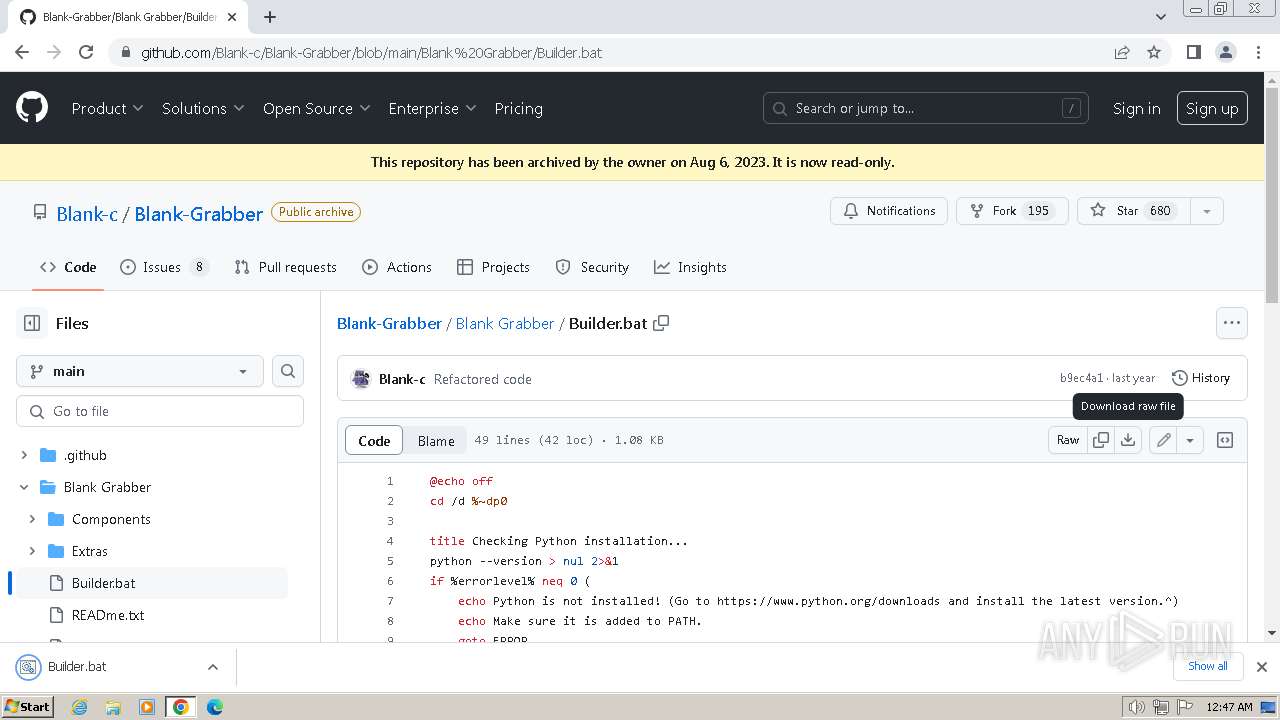Viewport: 1280px width, 720px height.
Task: Open Star lists dropdown arrow
Action: (1207, 211)
